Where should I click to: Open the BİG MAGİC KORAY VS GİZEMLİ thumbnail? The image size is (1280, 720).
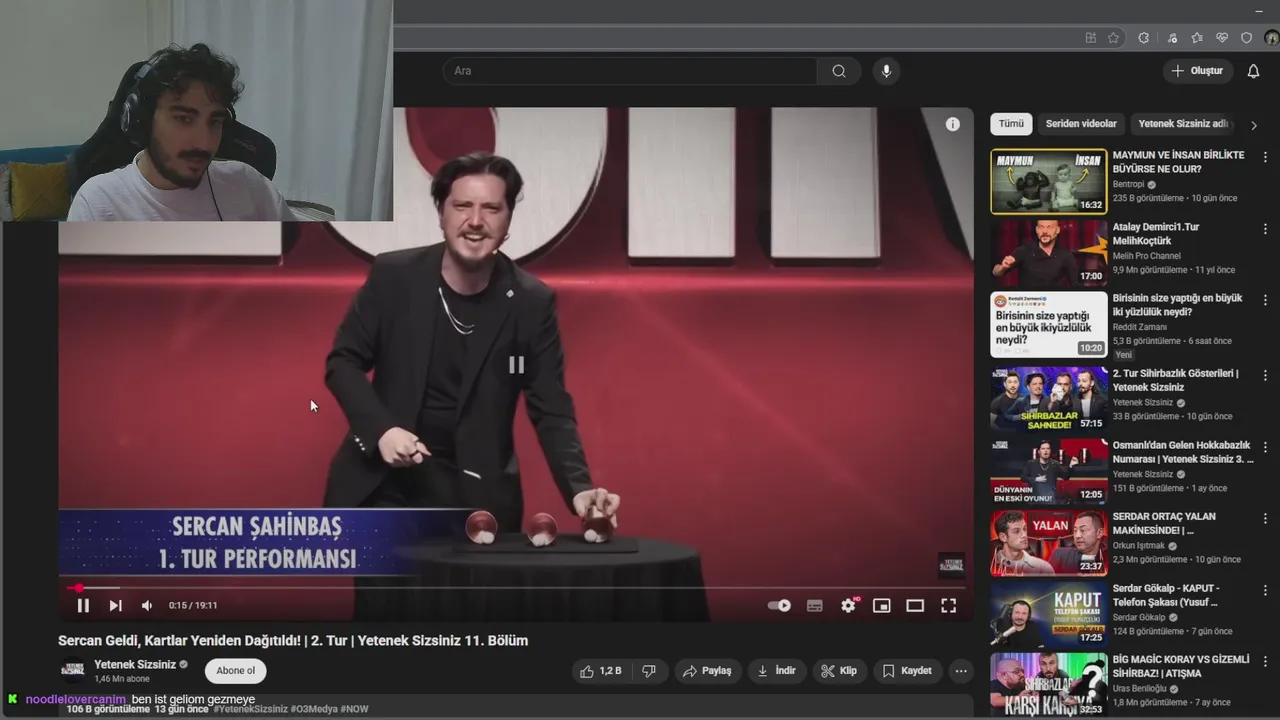pyautogui.click(x=1048, y=684)
